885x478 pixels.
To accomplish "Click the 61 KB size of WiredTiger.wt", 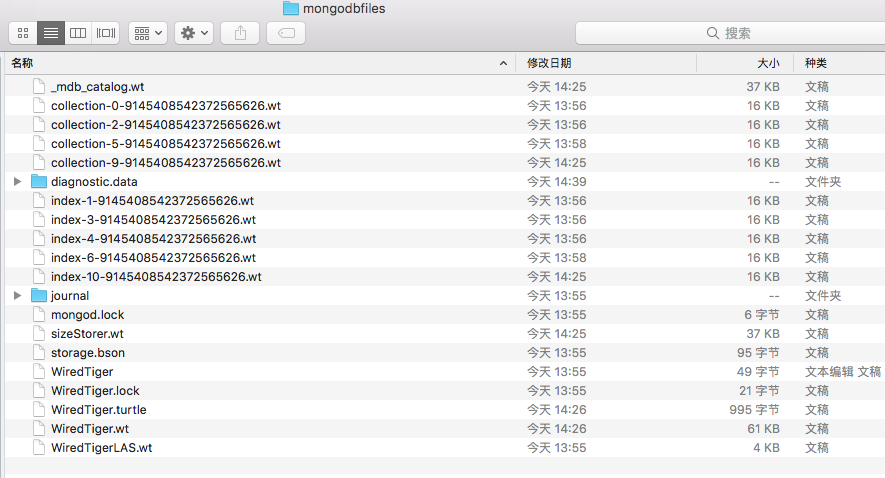I will [764, 429].
